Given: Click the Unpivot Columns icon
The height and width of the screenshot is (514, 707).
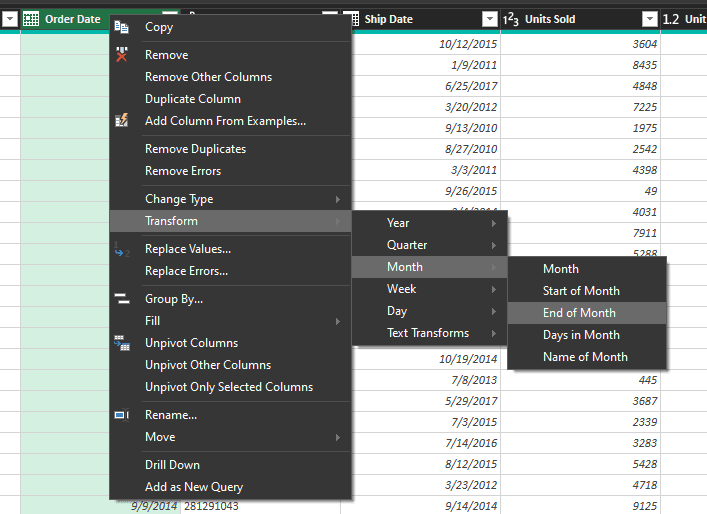Looking at the screenshot, I should [122, 343].
